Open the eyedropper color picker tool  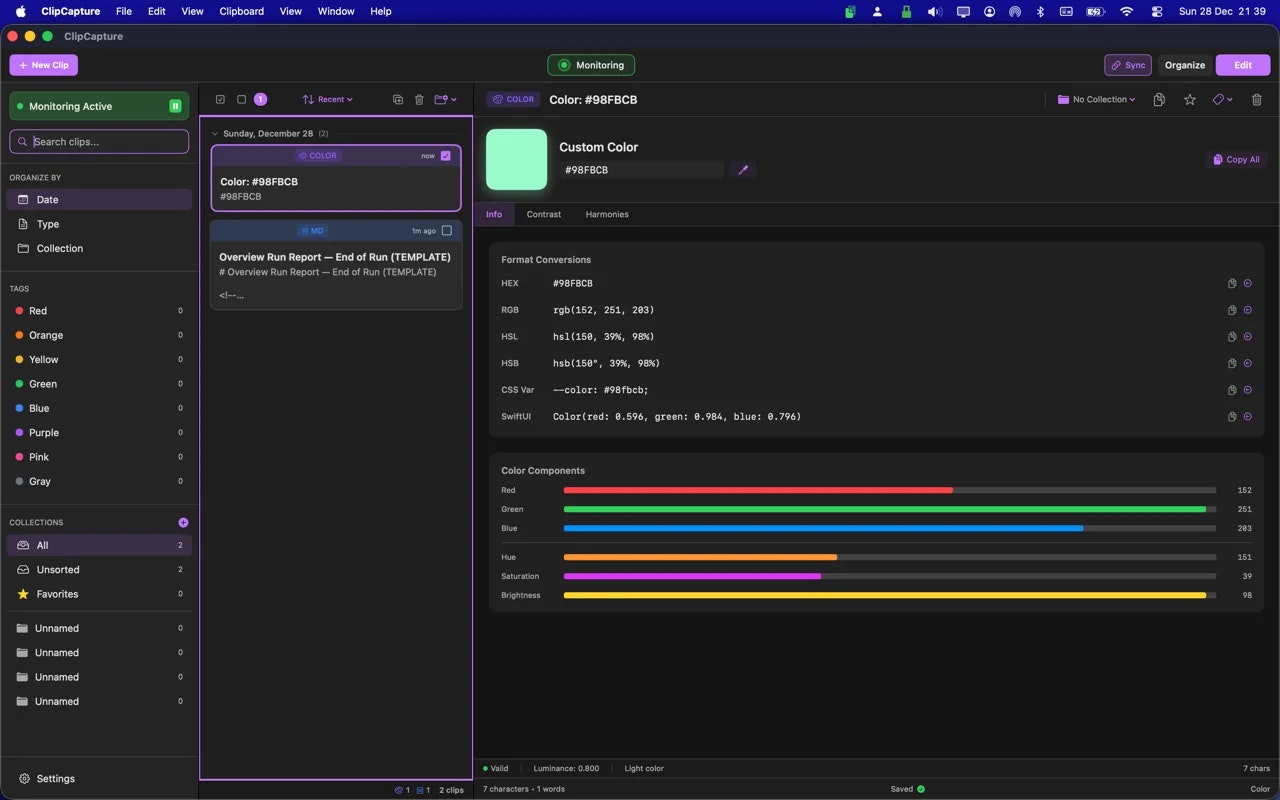click(x=743, y=169)
